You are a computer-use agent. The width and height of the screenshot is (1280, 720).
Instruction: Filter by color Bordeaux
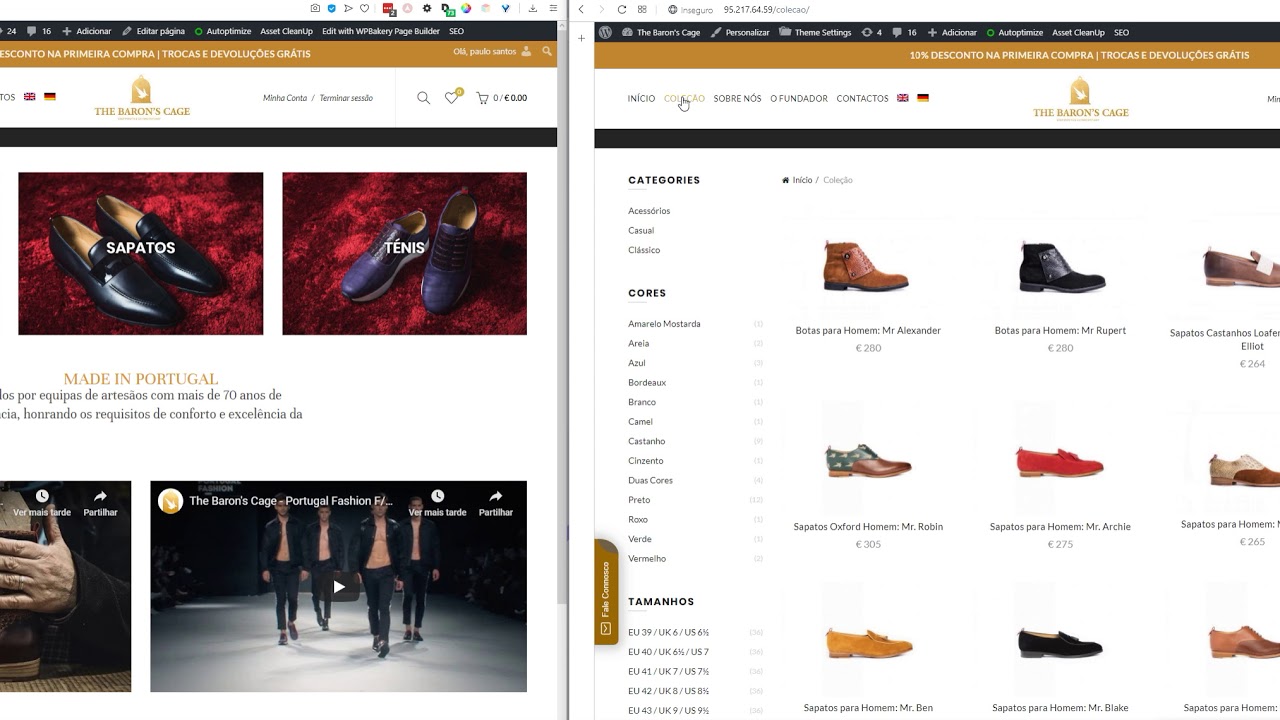point(647,382)
